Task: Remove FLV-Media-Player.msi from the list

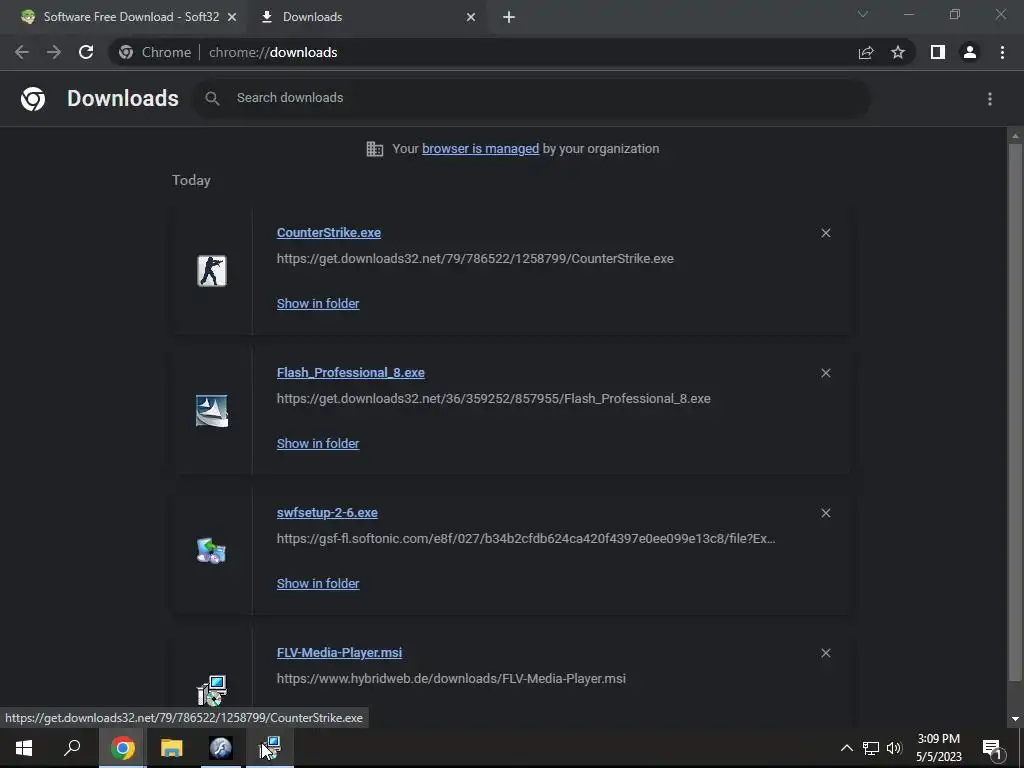Action: pyautogui.click(x=825, y=653)
